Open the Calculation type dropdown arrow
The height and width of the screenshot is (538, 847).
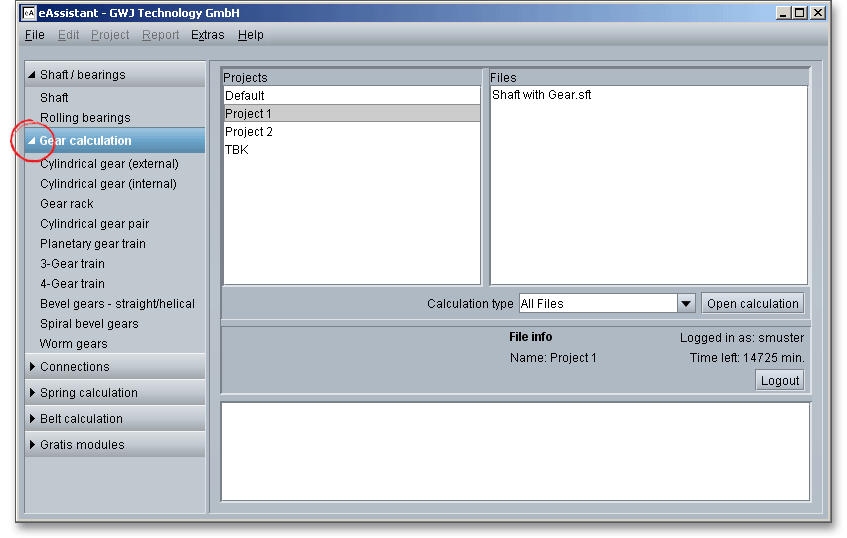pyautogui.click(x=686, y=304)
